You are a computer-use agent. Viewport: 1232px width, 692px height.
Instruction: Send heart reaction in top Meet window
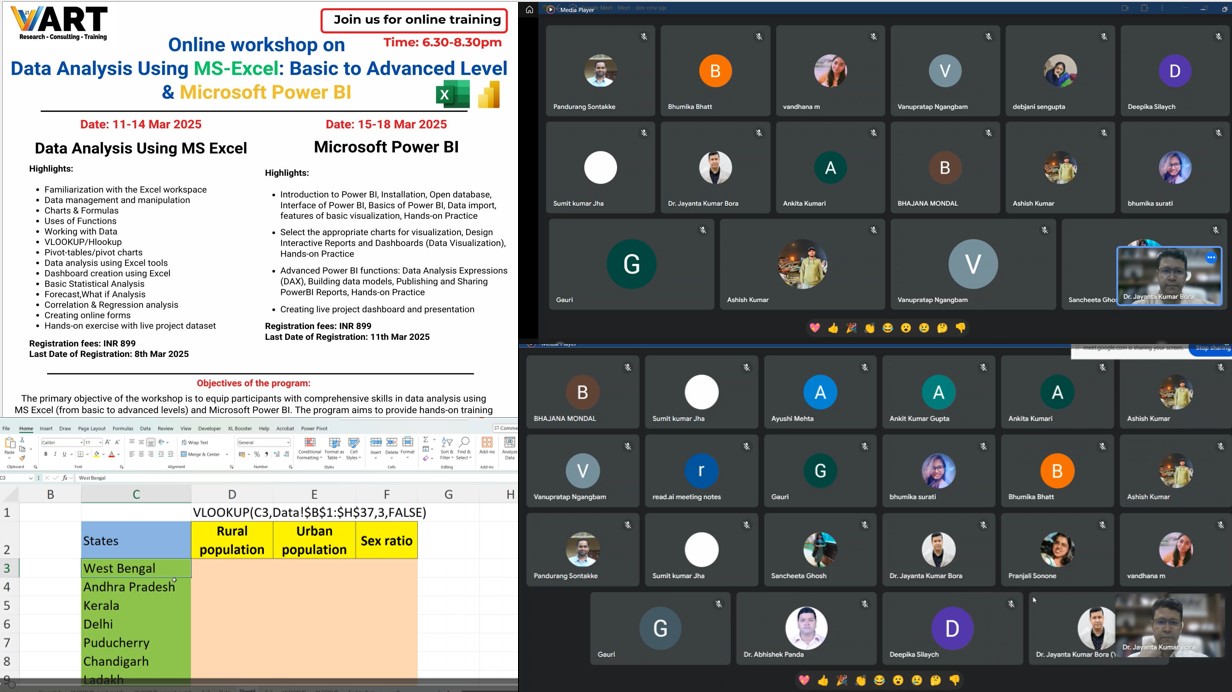tap(815, 328)
